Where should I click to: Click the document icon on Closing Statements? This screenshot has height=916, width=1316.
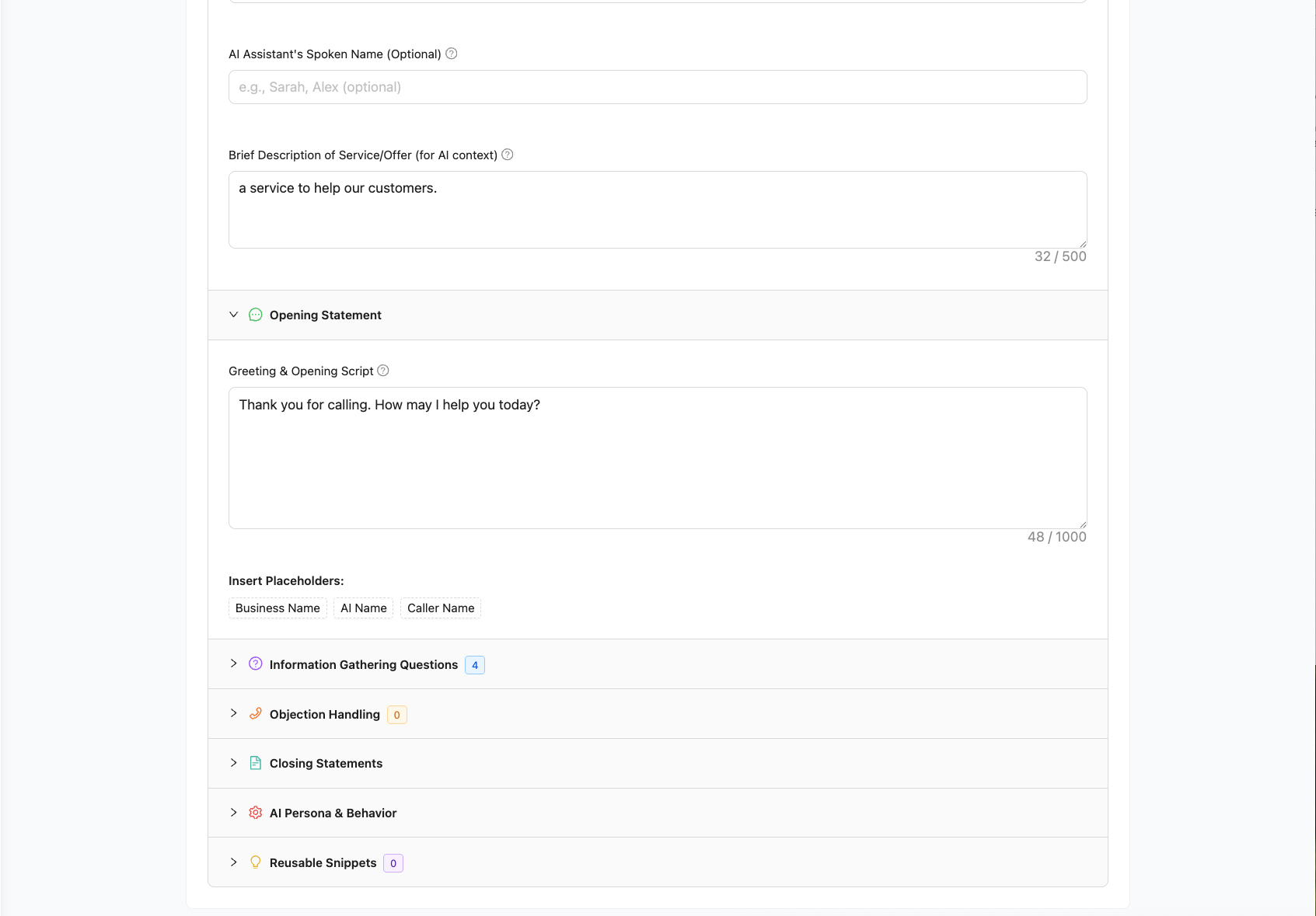point(255,763)
